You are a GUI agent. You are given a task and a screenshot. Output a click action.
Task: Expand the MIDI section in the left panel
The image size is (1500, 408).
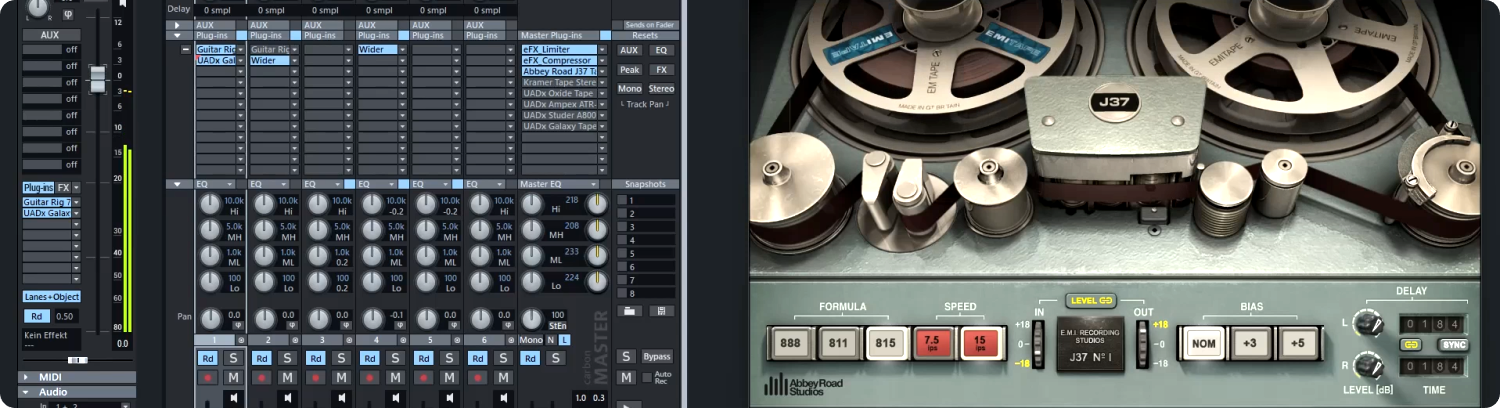click(x=25, y=377)
